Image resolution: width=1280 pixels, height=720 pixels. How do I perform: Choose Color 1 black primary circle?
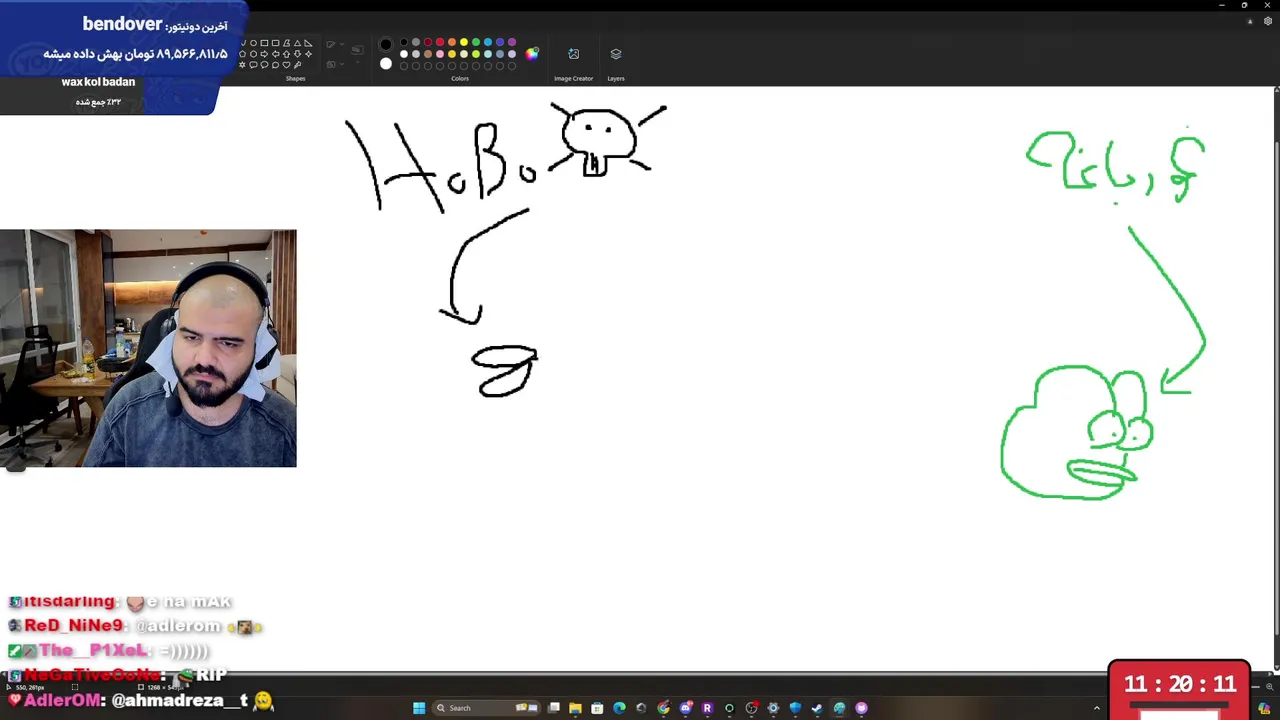click(x=386, y=44)
